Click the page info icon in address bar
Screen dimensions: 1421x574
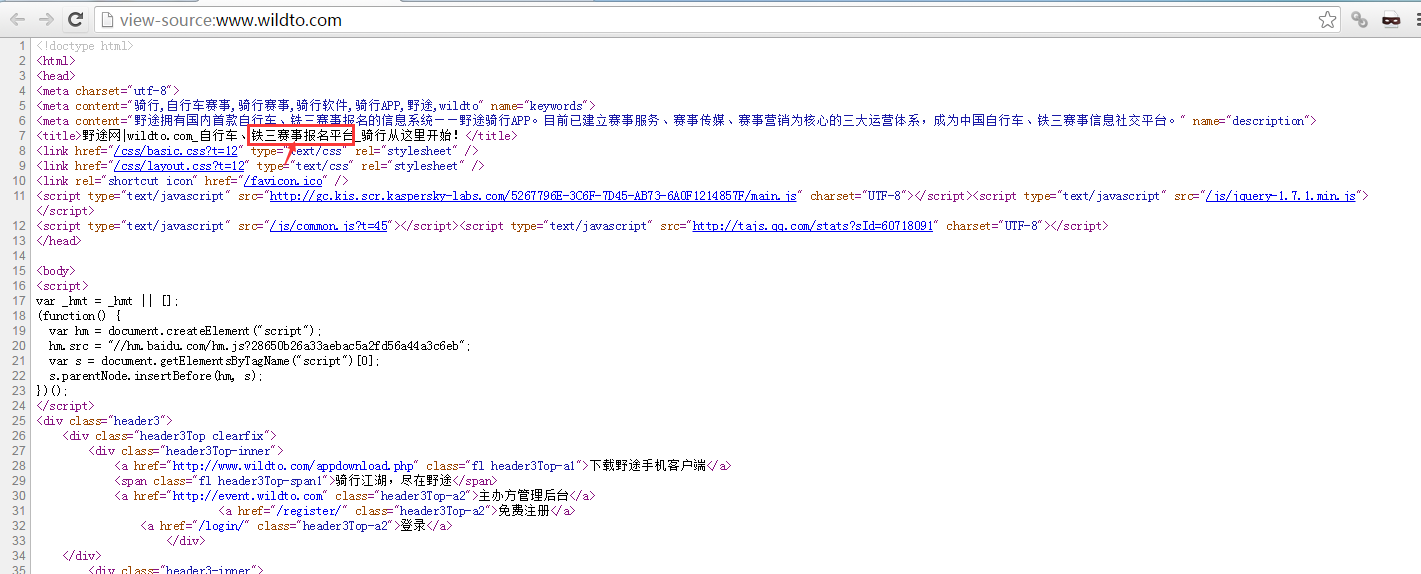[x=107, y=20]
